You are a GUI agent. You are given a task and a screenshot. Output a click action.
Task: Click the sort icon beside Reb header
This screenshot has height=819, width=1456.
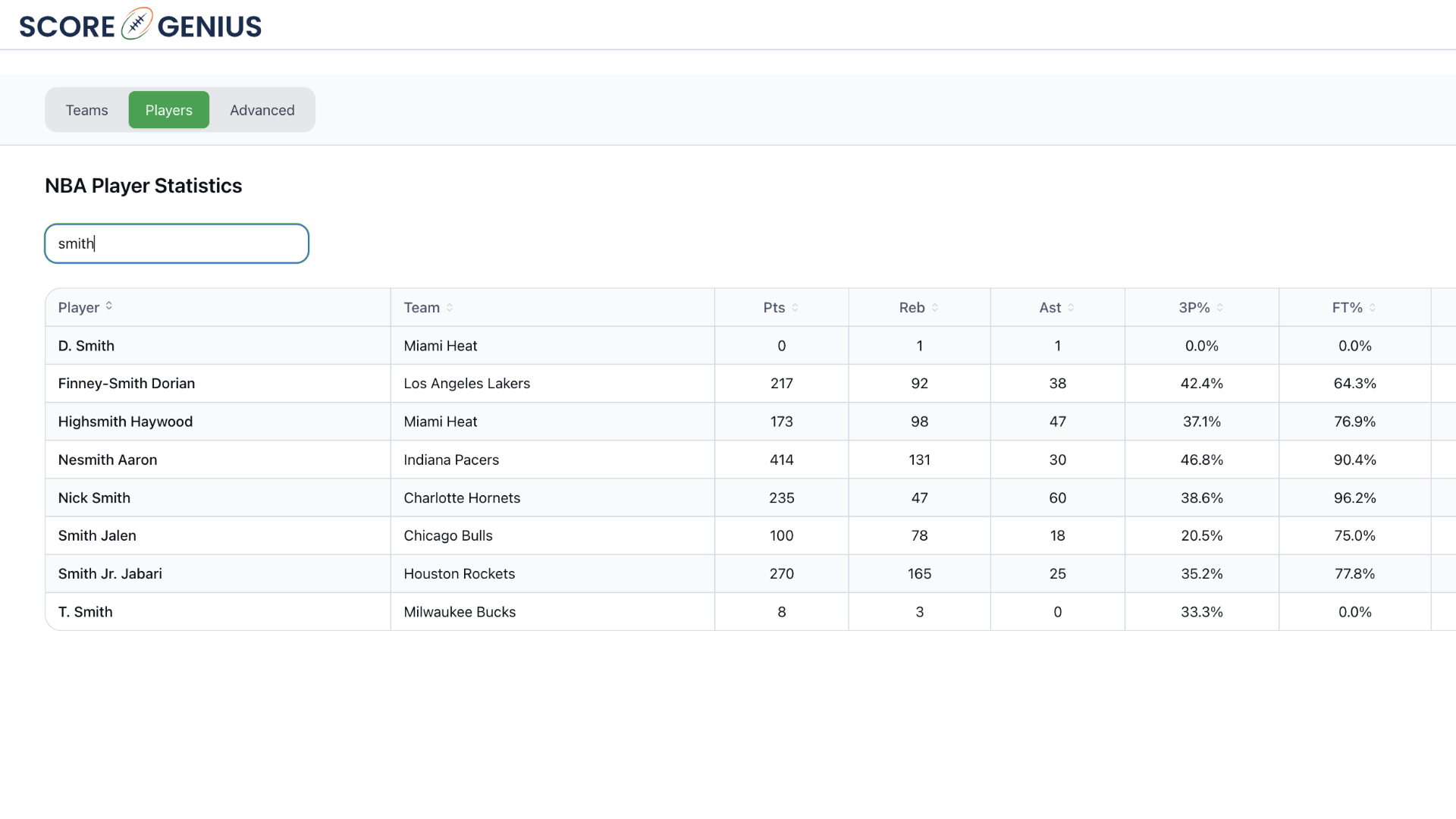coord(934,307)
